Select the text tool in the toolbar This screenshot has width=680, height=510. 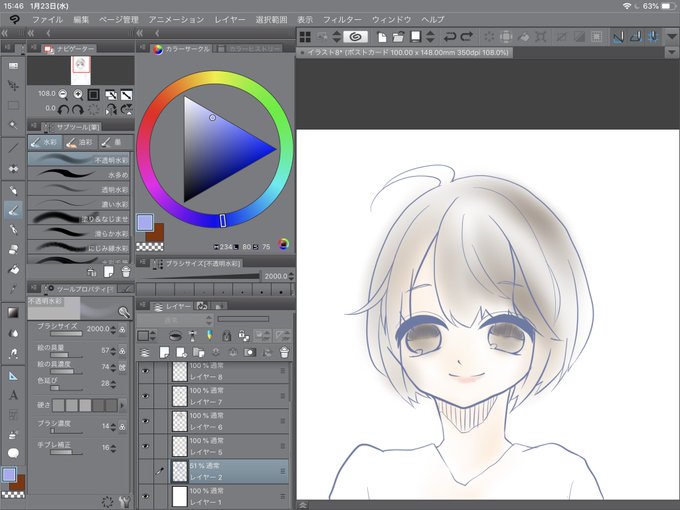(x=13, y=395)
